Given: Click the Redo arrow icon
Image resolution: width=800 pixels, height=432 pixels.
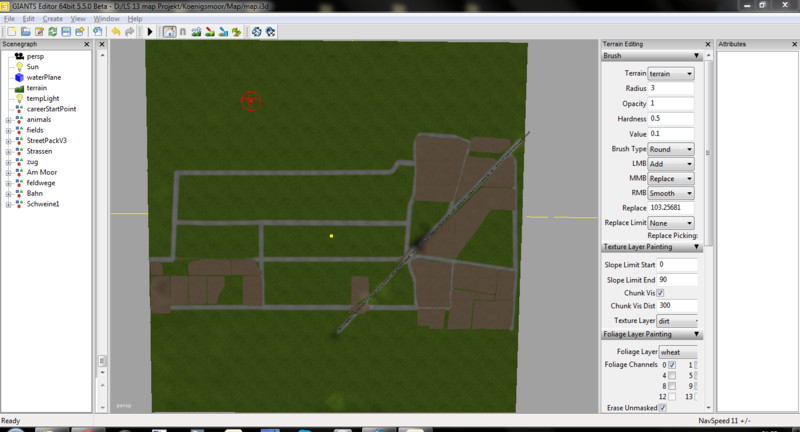Looking at the screenshot, I should [130, 32].
